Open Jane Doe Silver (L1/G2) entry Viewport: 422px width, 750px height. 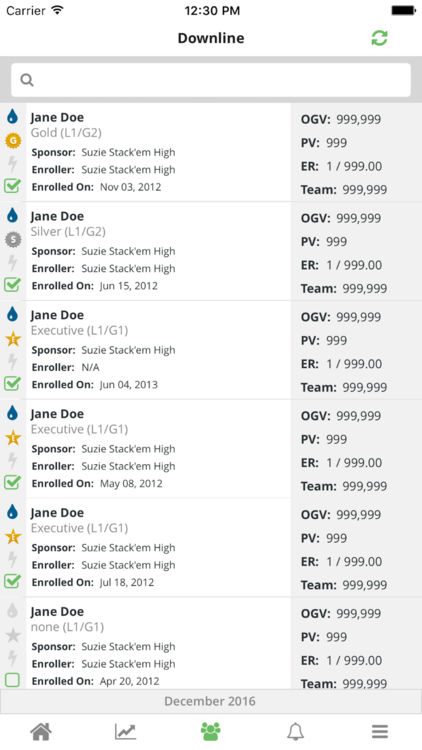158,252
